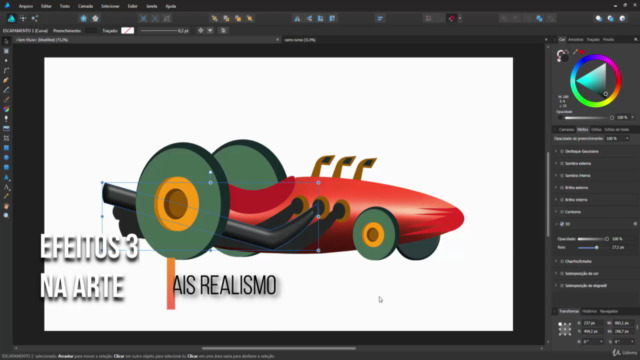Select the Fill gradient tool
This screenshot has height=360, width=640.
(6, 109)
